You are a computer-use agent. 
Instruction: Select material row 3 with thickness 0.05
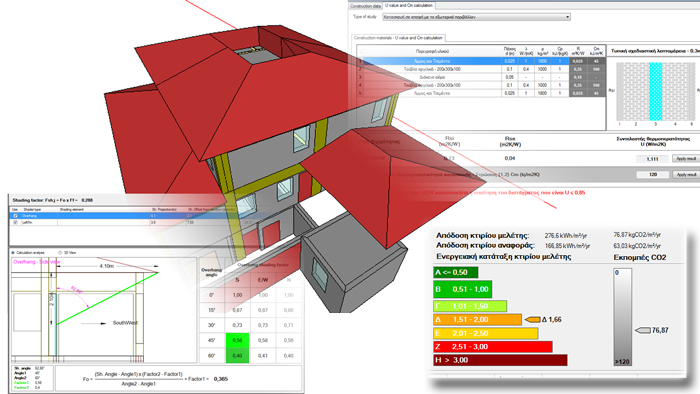tap(481, 77)
